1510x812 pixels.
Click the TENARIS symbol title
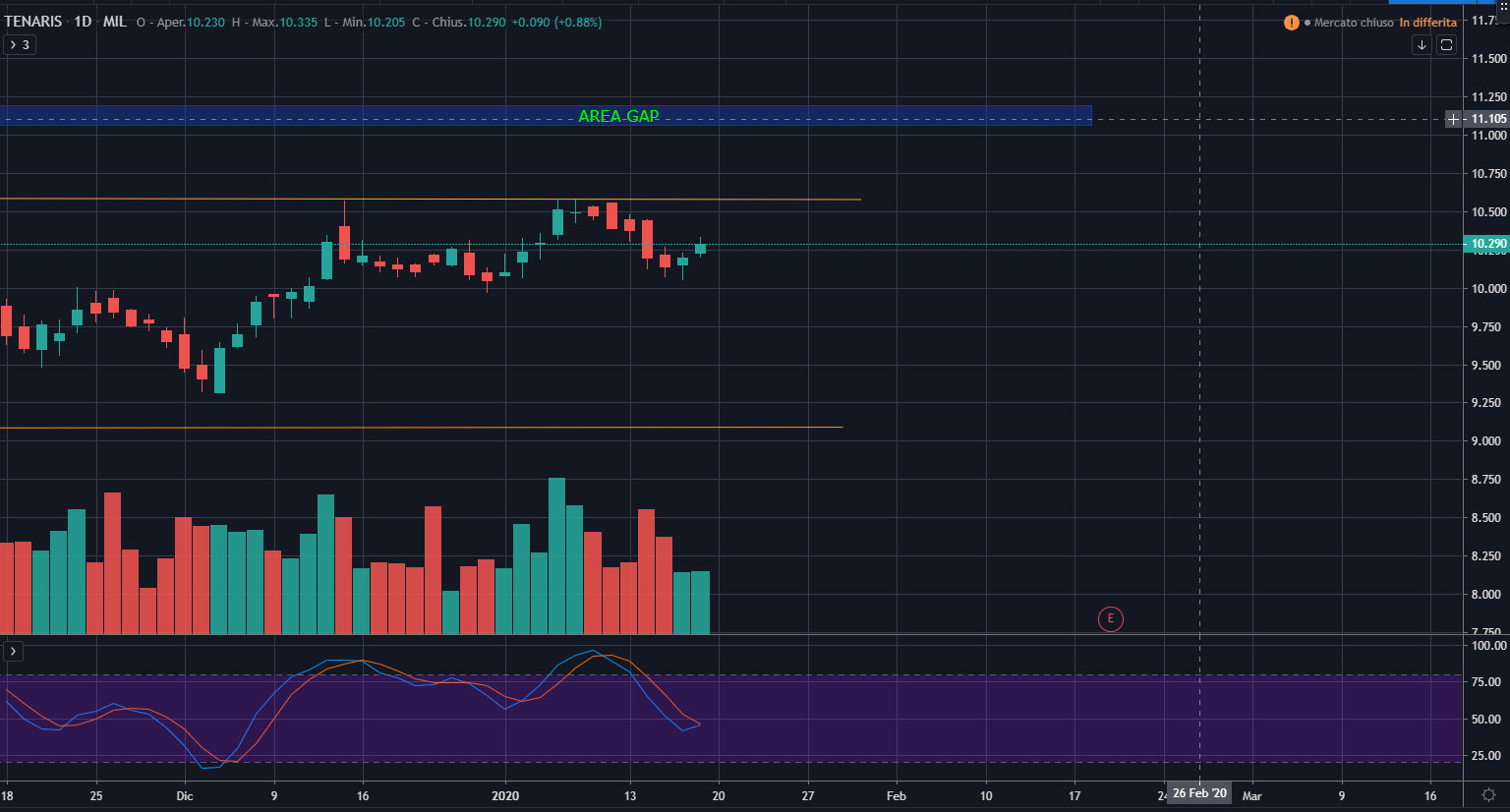click(33, 22)
